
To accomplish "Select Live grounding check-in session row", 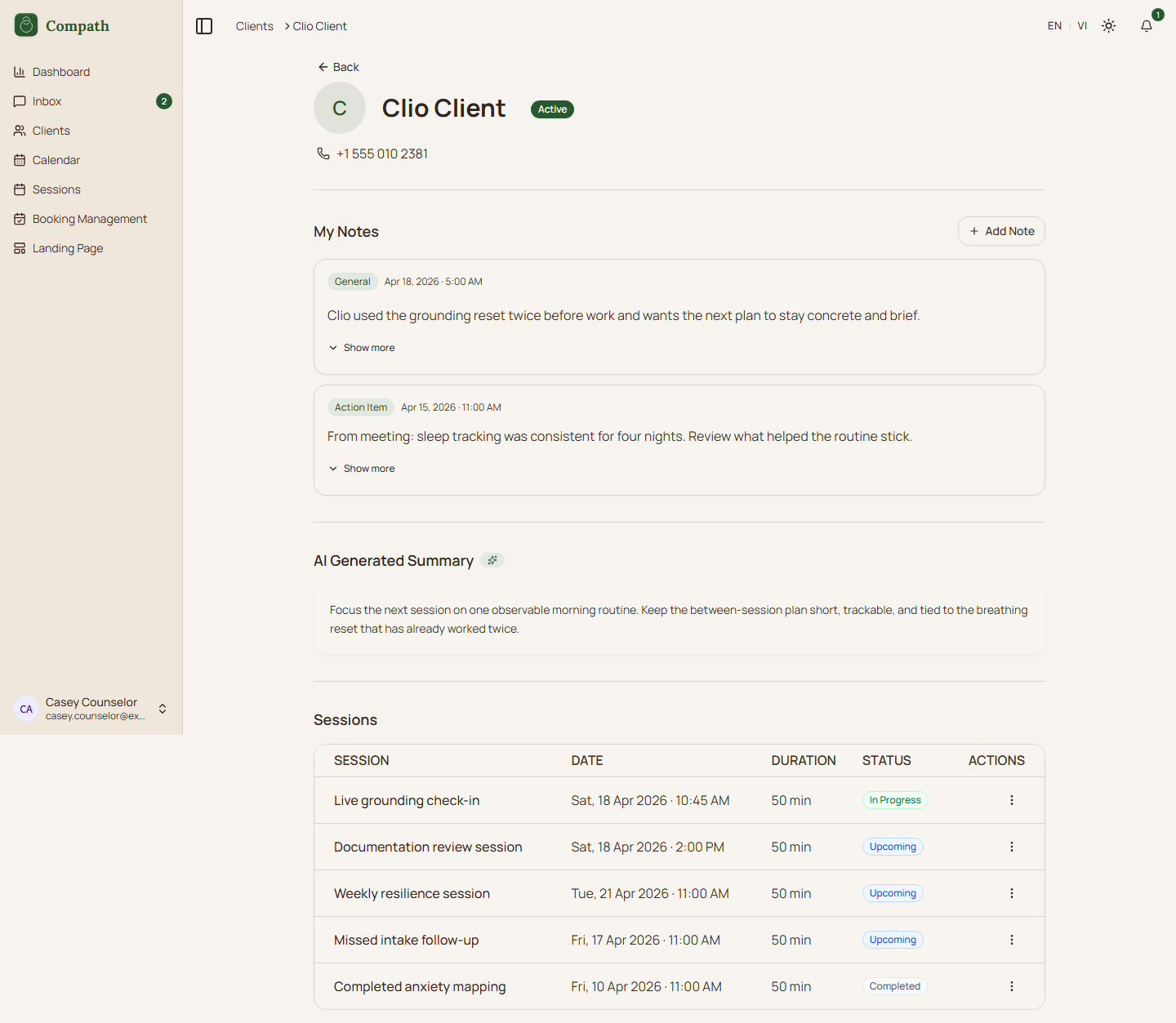I will [x=679, y=800].
